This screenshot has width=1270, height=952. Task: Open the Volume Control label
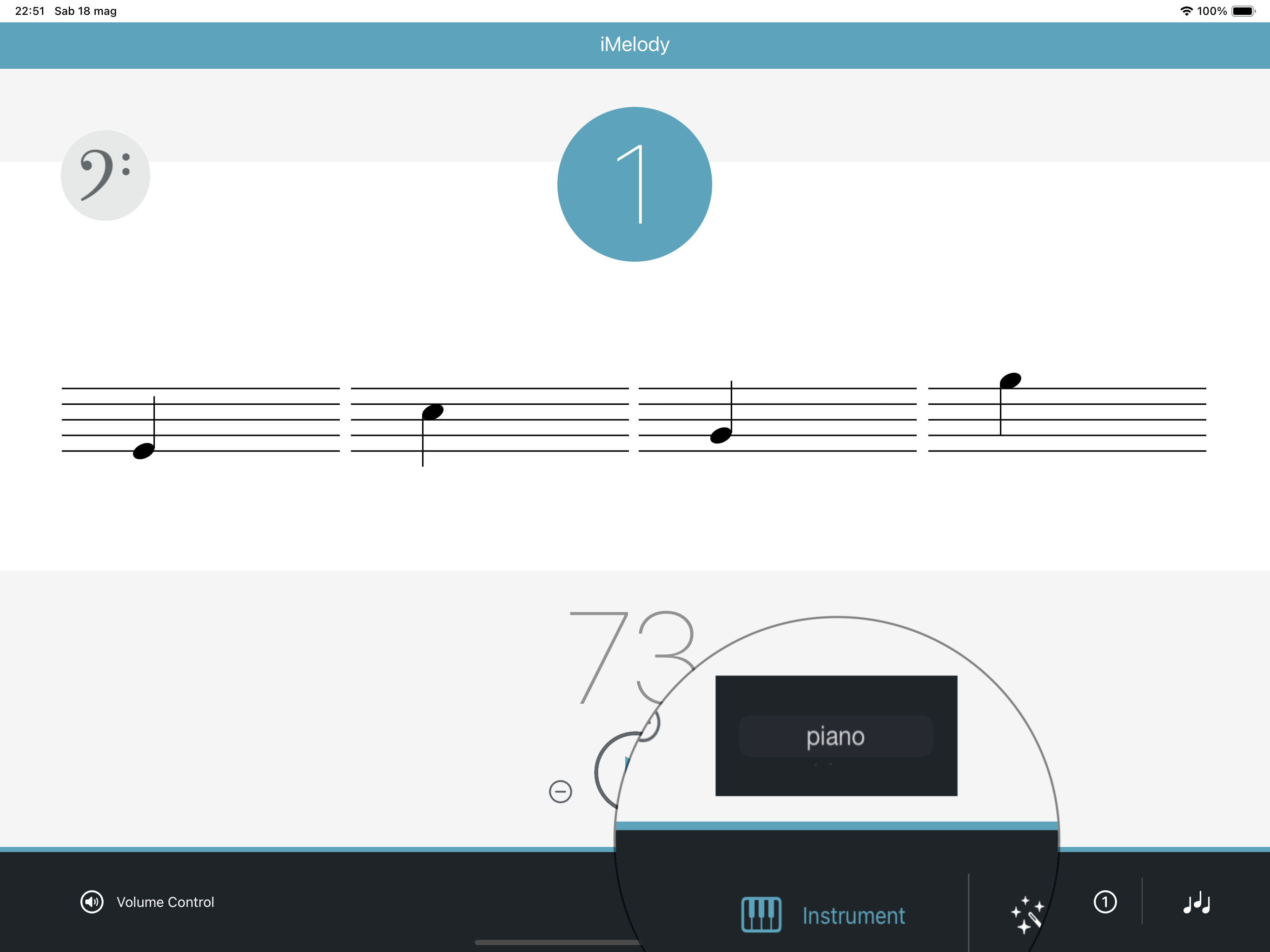pos(165,902)
